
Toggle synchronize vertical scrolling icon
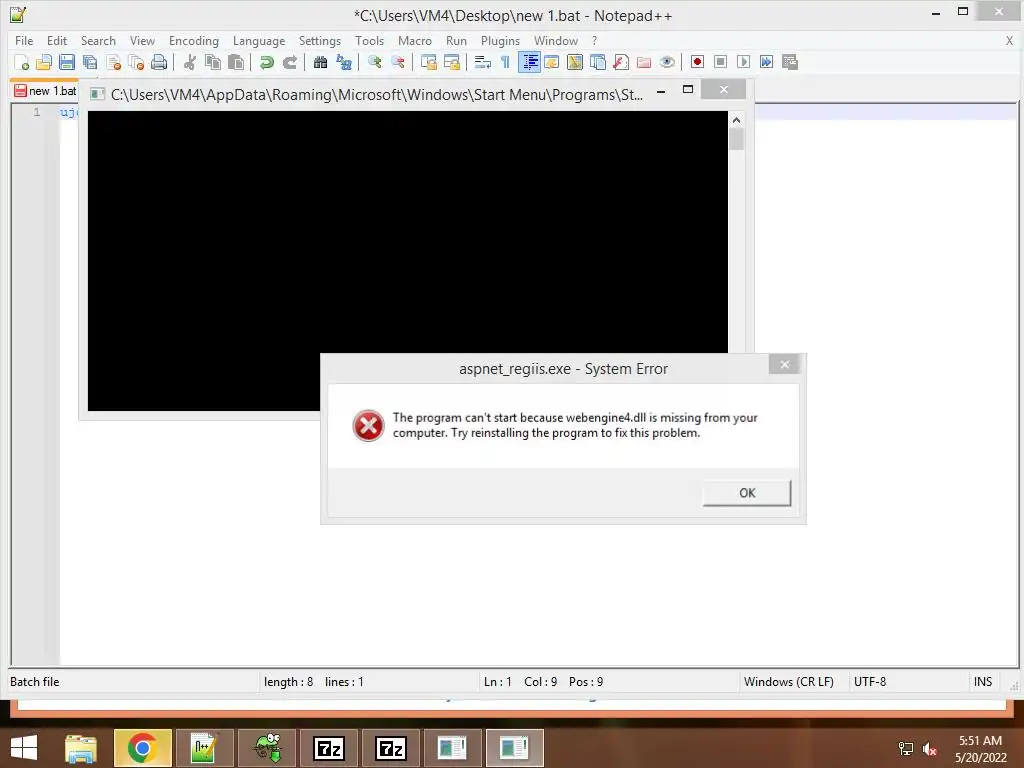tap(428, 62)
